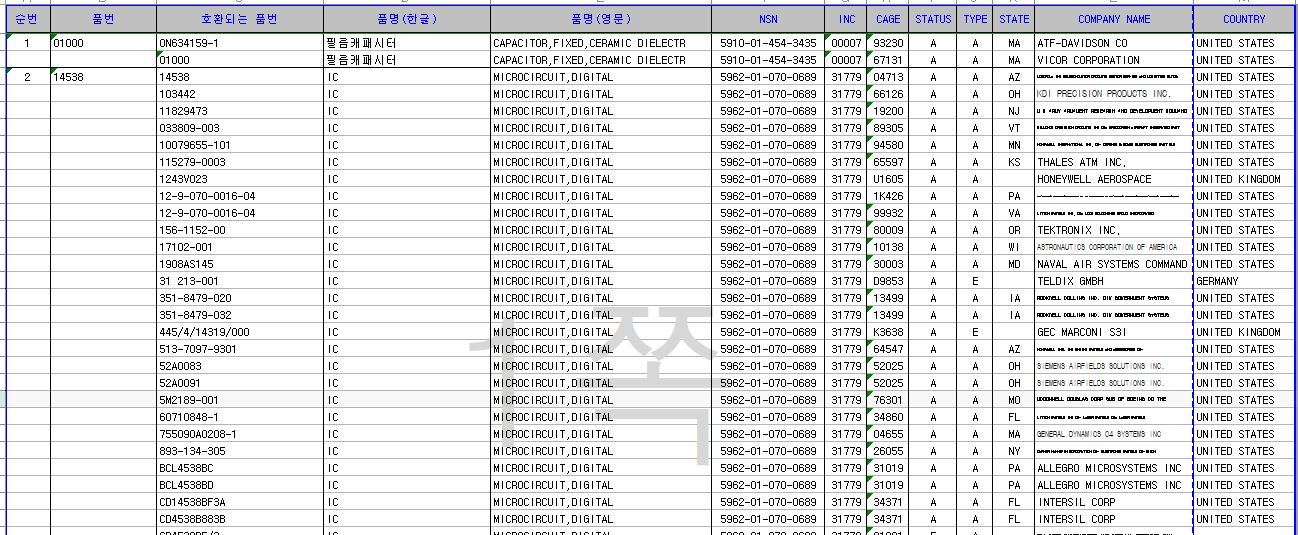The width and height of the screenshot is (1298, 535).
Task: Select part number cell 893-134-305
Action: tap(240, 451)
